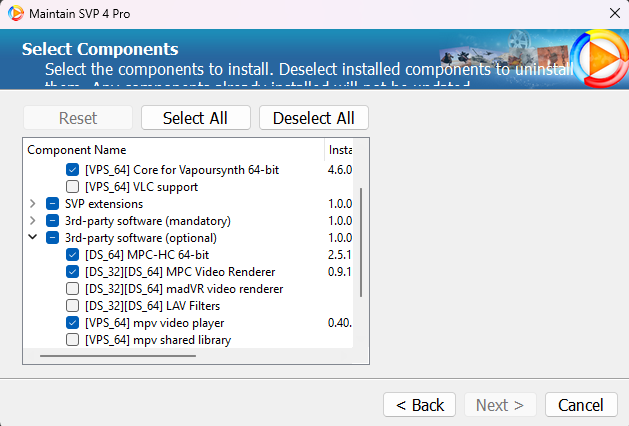Click version 0.9.1 in MPC Video Renderer row
Image resolution: width=629 pixels, height=426 pixels.
click(x=339, y=272)
